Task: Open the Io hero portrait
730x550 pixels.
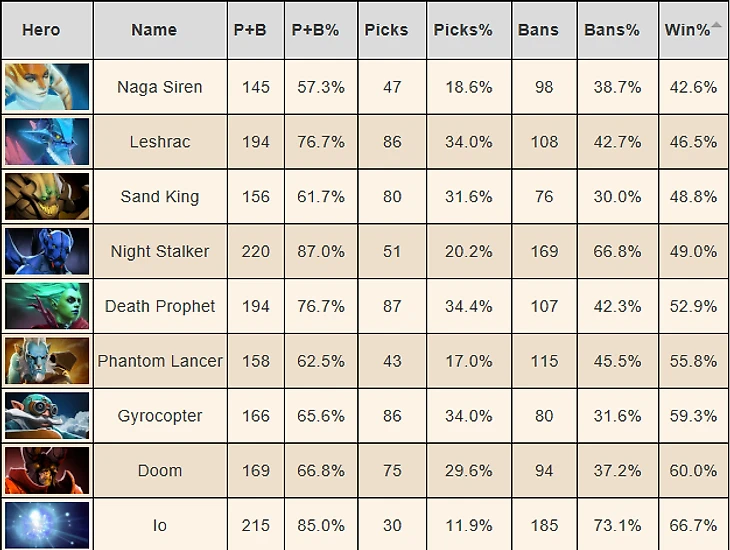Action: tap(47, 525)
